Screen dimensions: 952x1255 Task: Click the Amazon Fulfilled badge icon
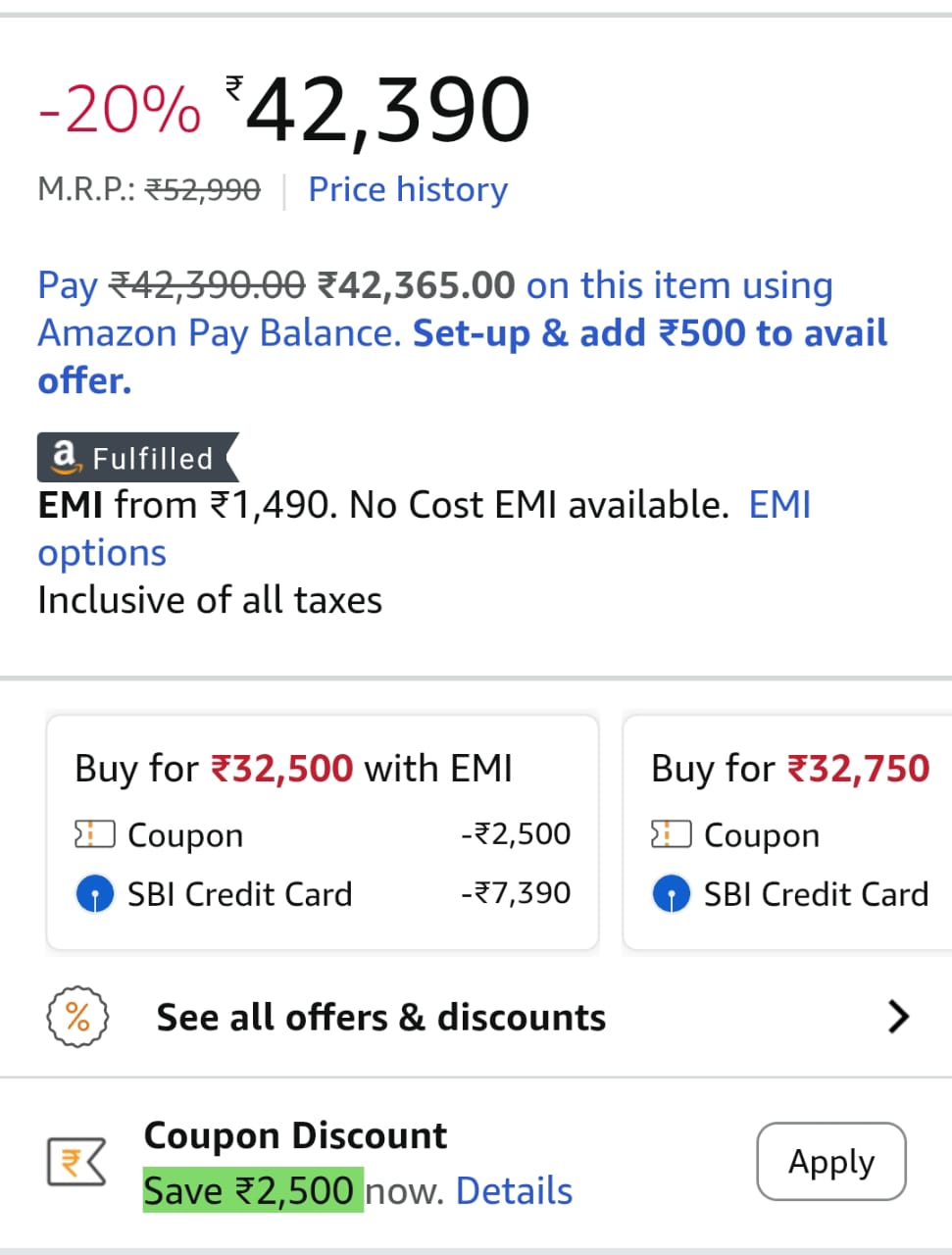click(x=65, y=457)
